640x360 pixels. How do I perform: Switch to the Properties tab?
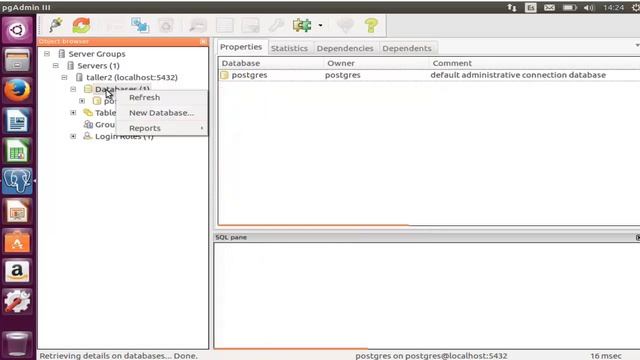point(241,47)
